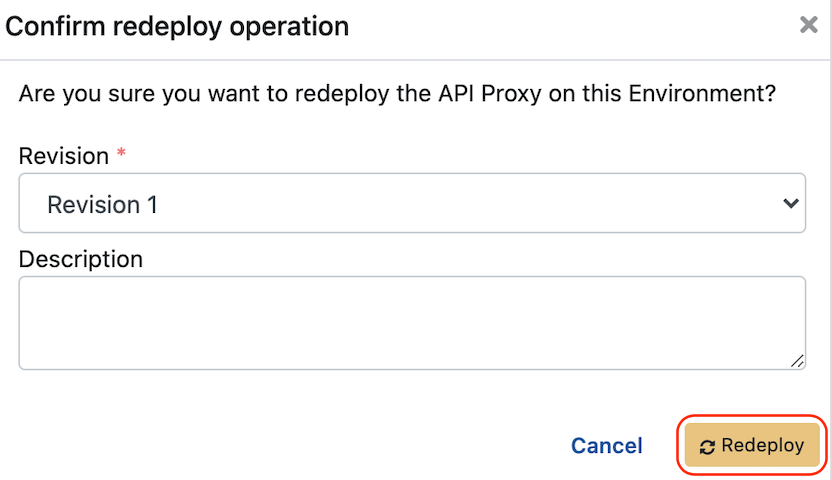Close the confirm redeploy dialog
The image size is (832, 480).
(809, 26)
